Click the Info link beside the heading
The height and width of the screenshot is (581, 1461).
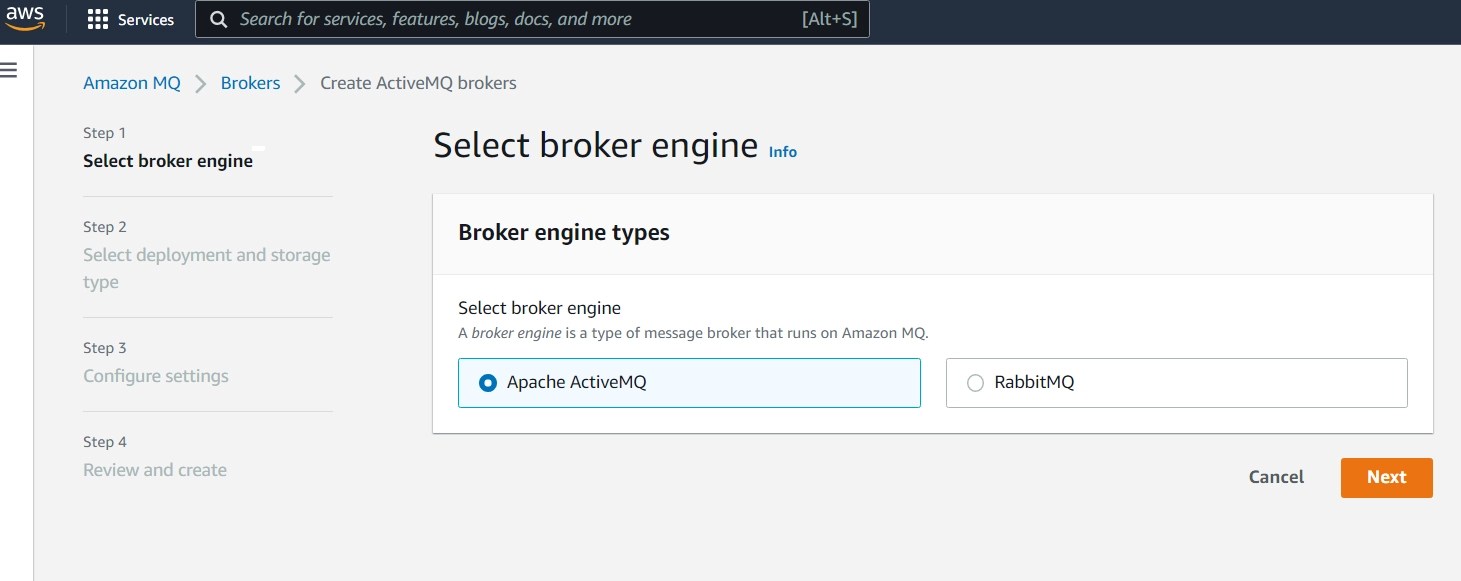click(x=782, y=151)
